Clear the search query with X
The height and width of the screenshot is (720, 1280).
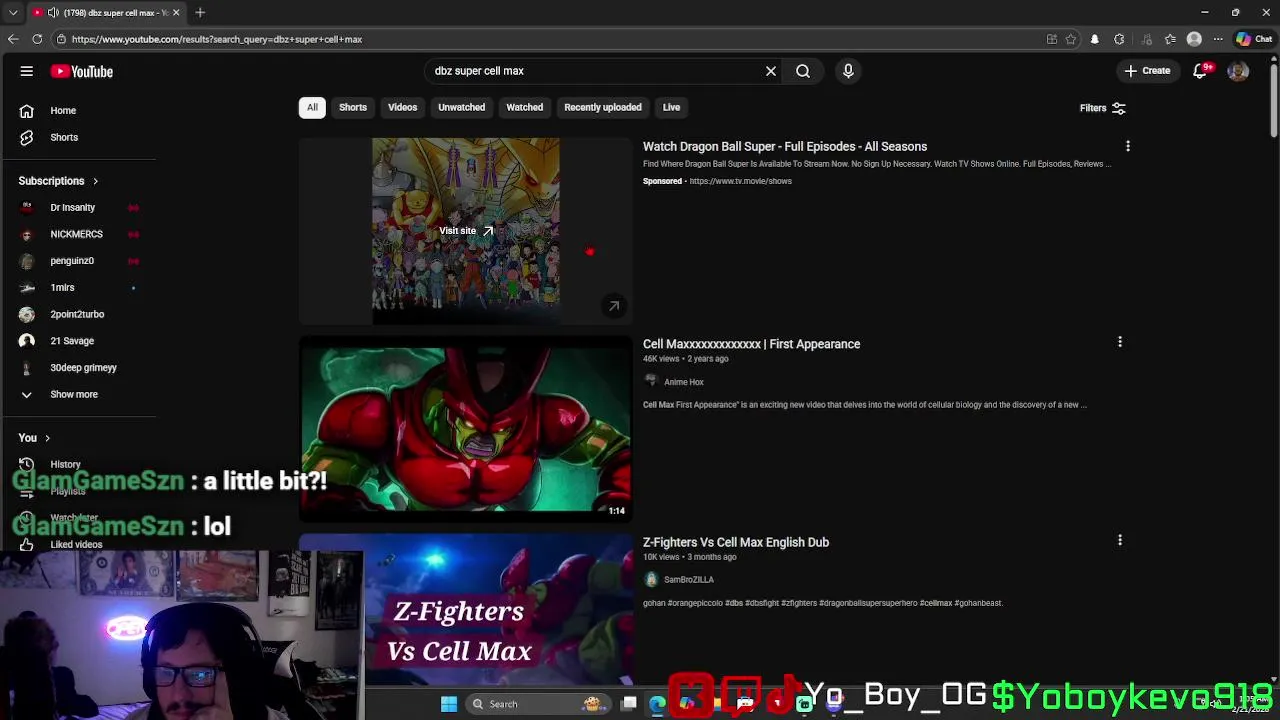[771, 71]
